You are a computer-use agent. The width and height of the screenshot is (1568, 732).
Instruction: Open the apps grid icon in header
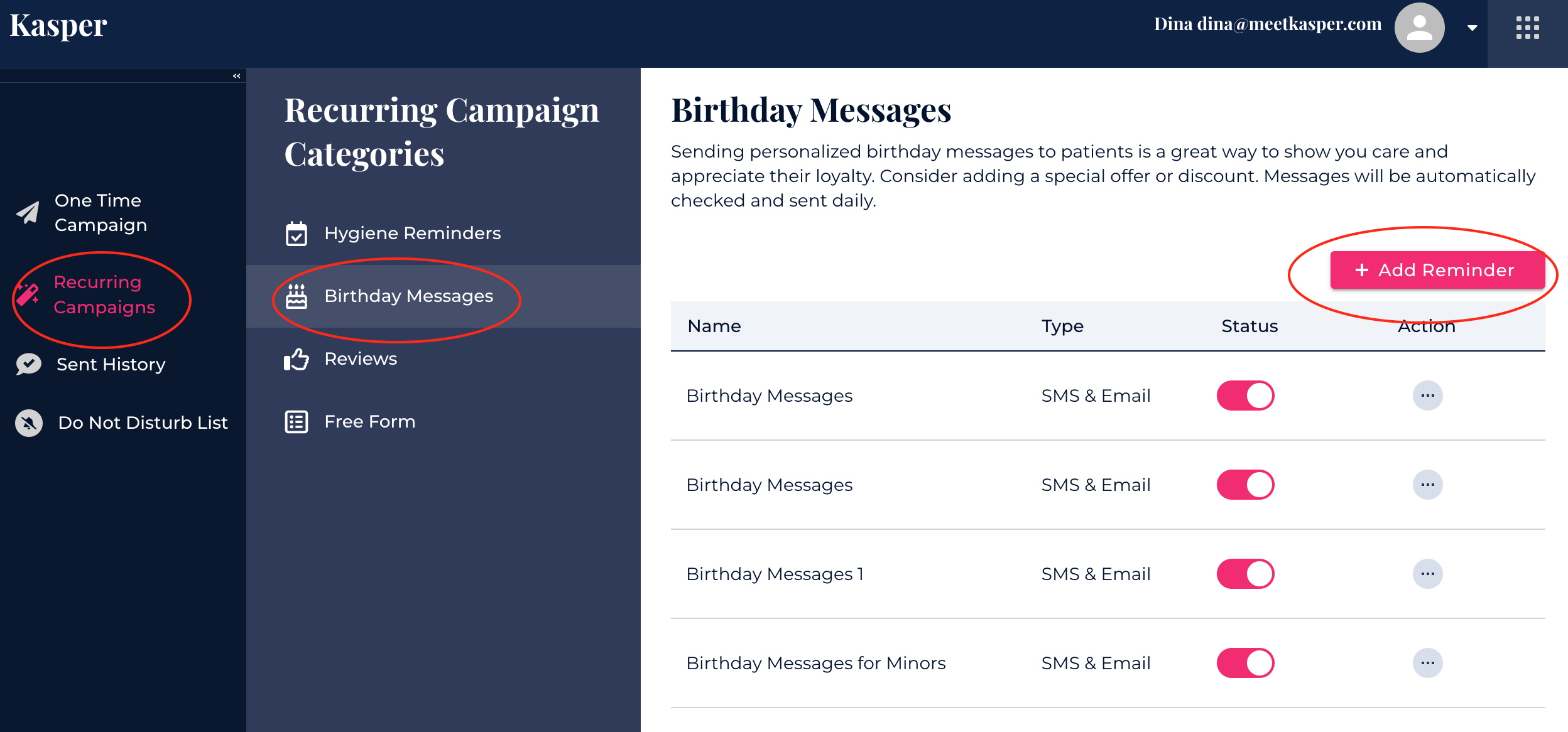(x=1527, y=28)
